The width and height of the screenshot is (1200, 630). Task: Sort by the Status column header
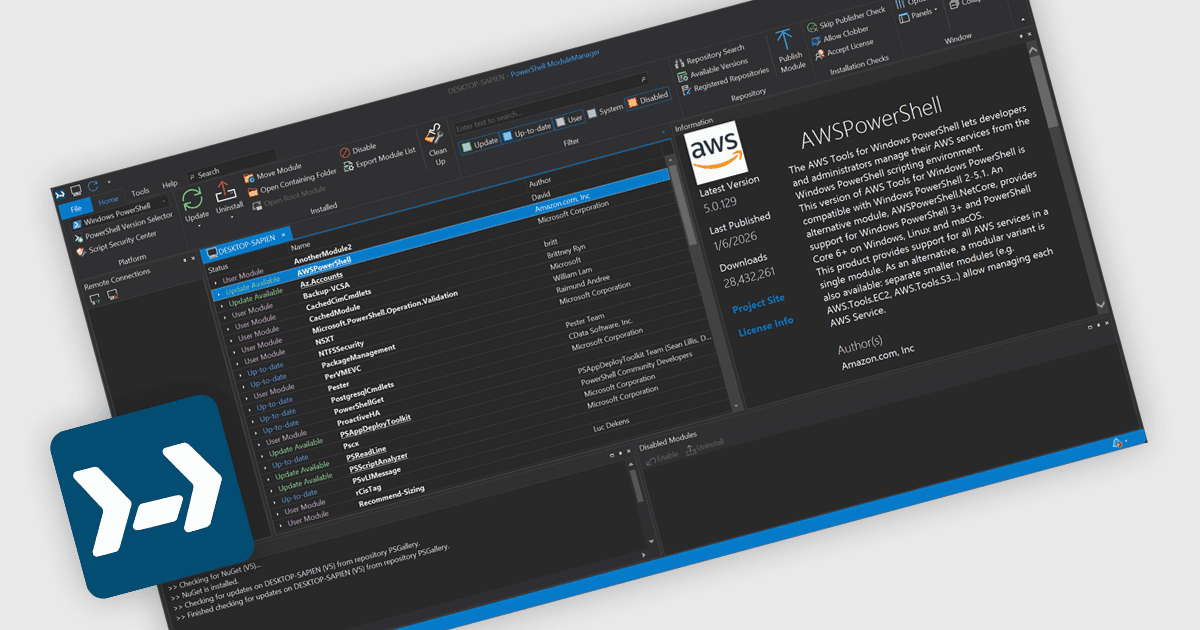[217, 267]
